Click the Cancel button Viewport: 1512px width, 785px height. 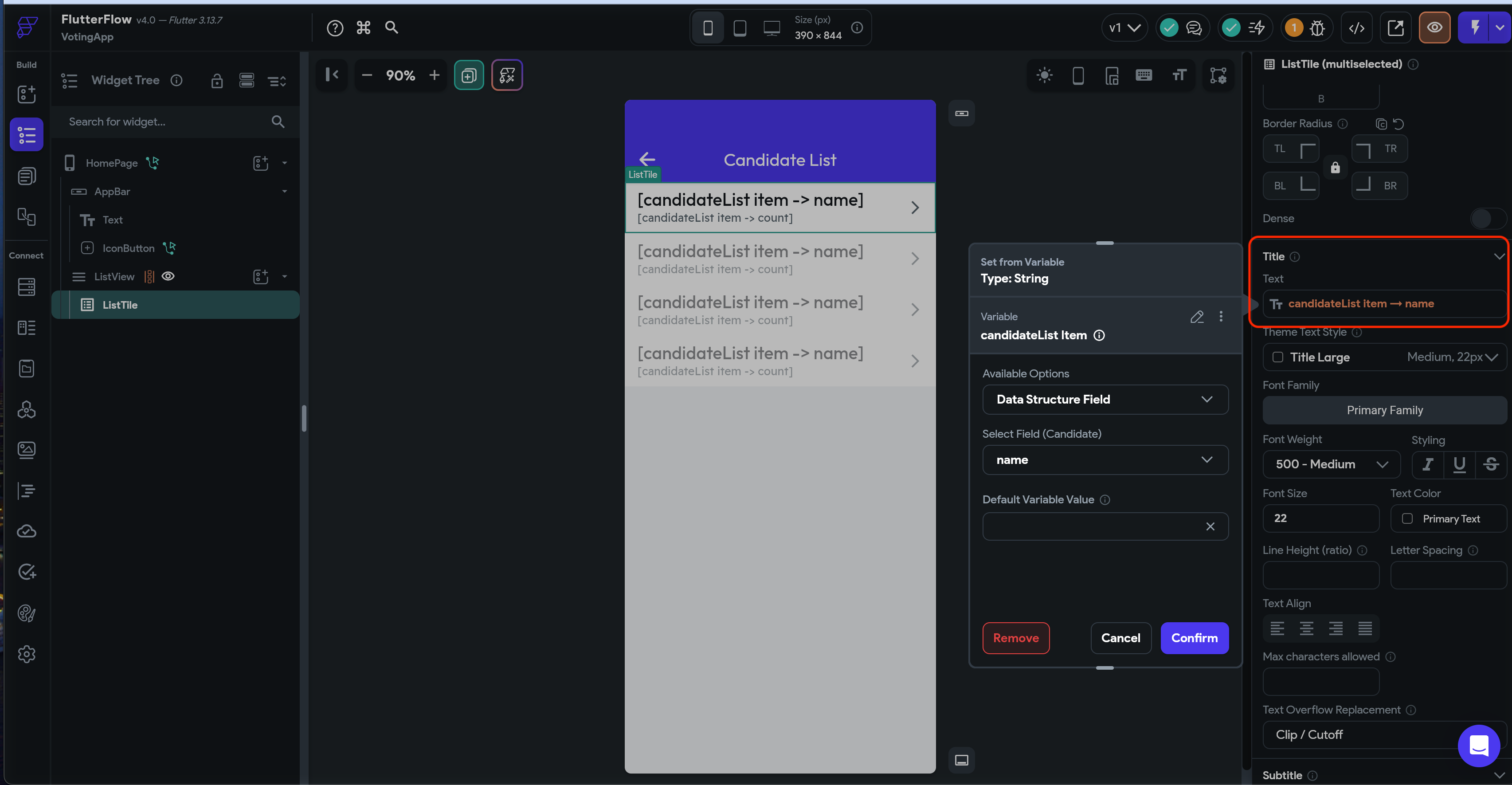tap(1120, 638)
